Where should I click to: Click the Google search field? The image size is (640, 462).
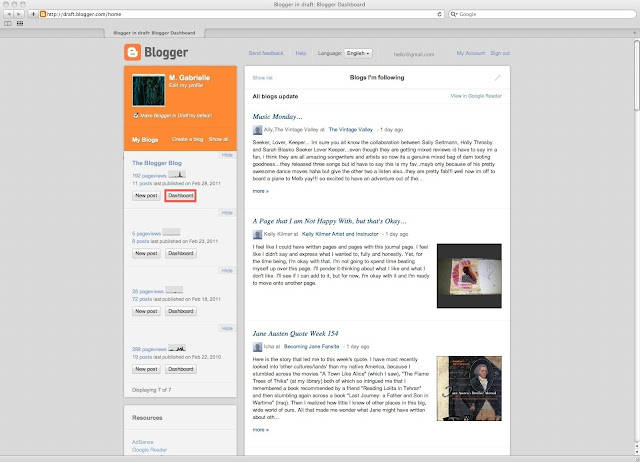542,14
